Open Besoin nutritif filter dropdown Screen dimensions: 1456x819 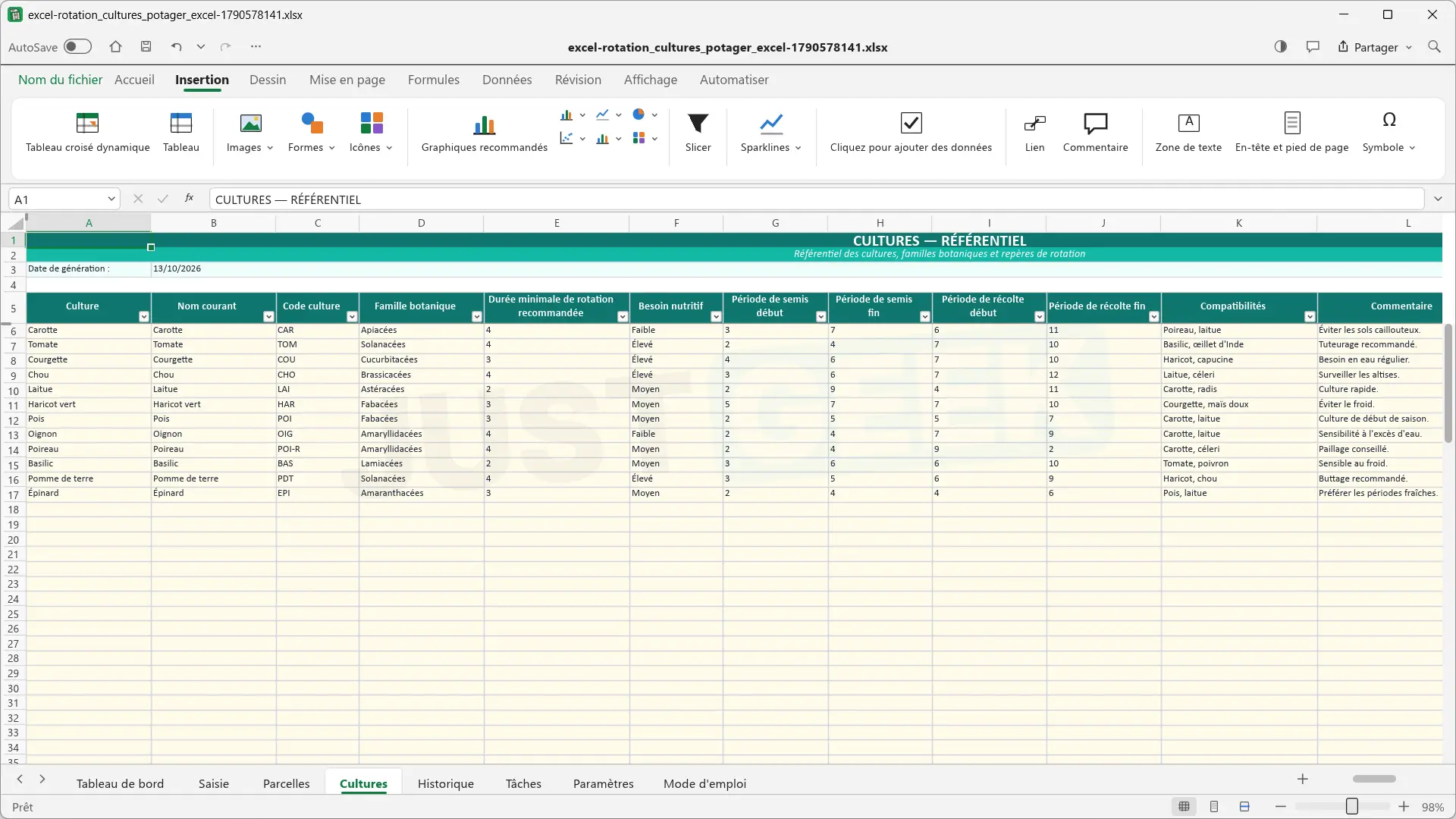[716, 317]
